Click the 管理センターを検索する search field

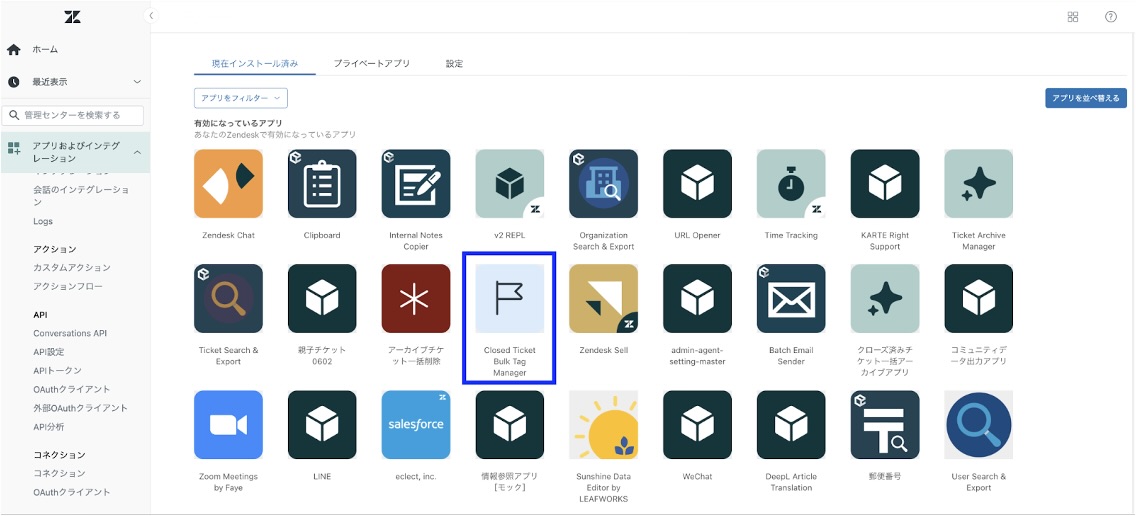coord(76,116)
